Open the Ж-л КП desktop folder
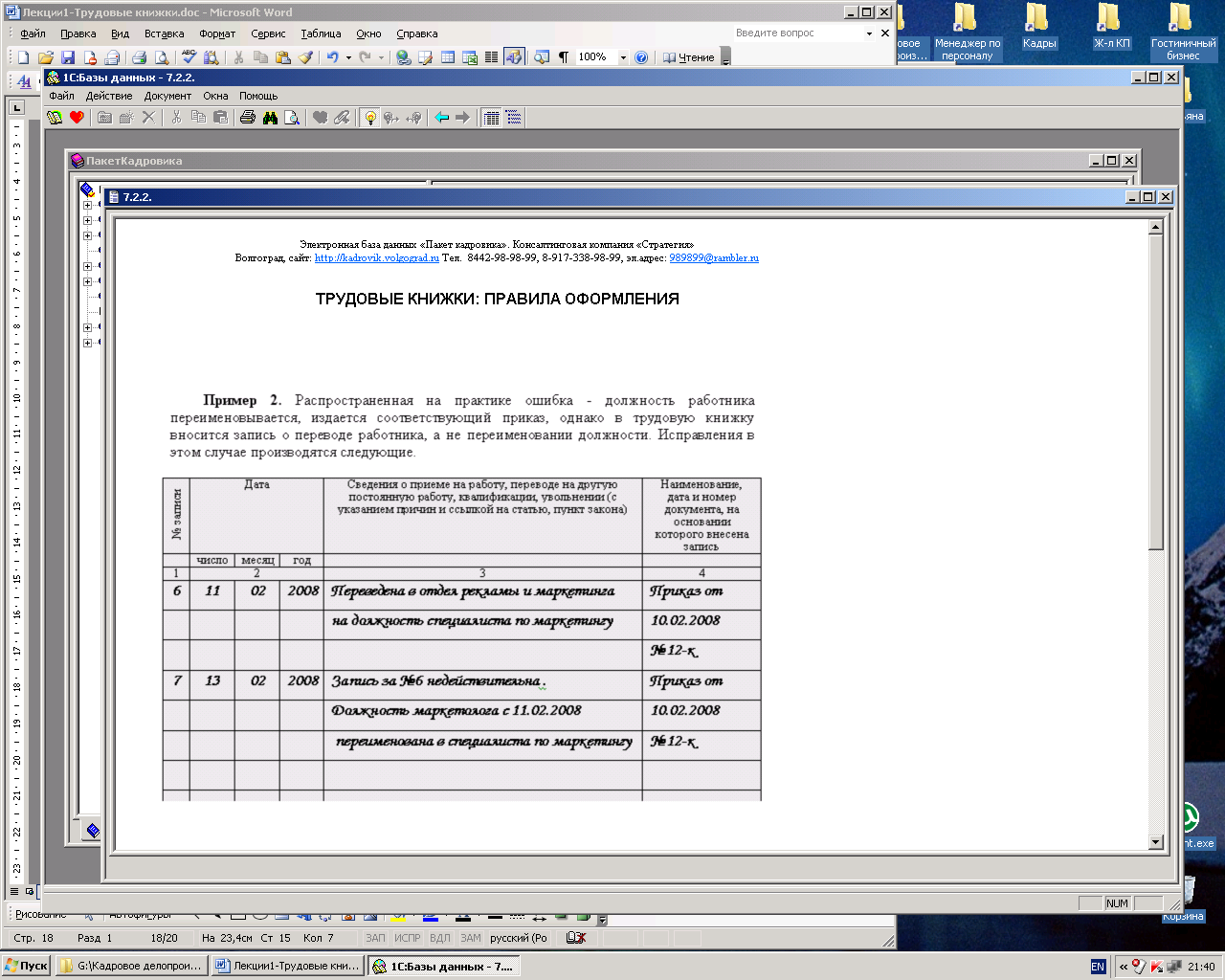 tap(1111, 26)
